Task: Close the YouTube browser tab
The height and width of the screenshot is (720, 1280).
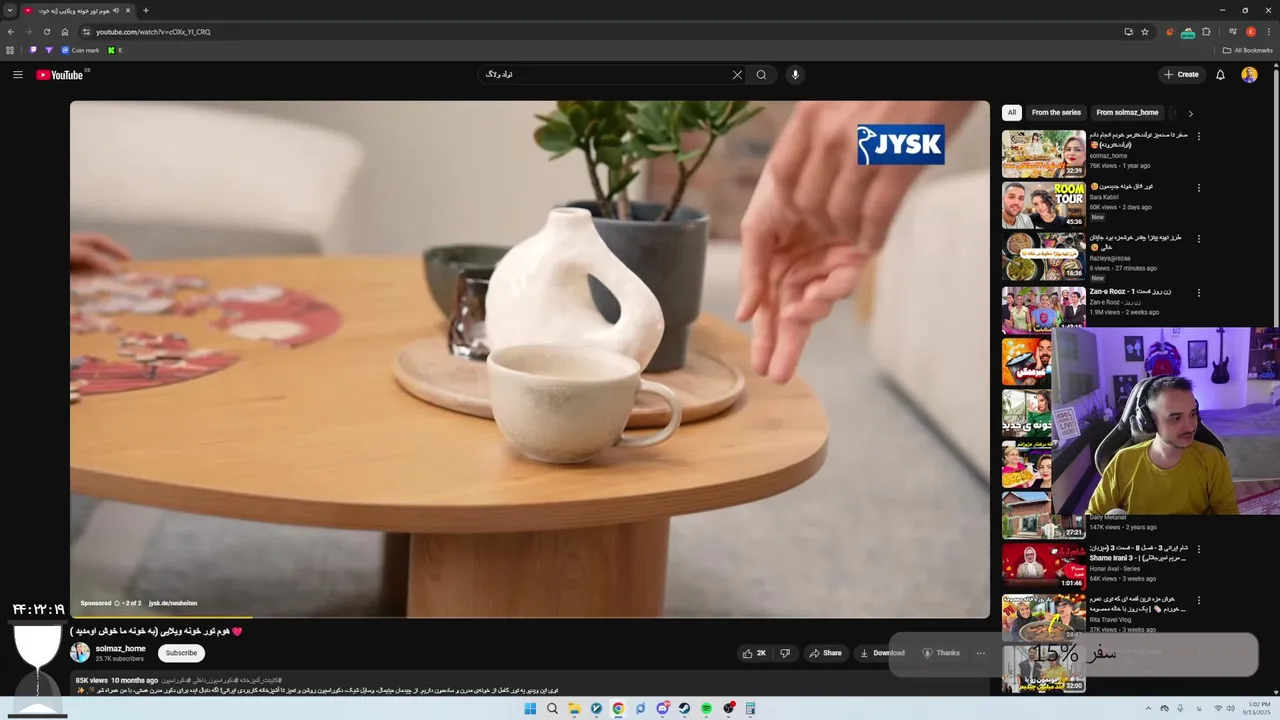Action: coord(128,11)
